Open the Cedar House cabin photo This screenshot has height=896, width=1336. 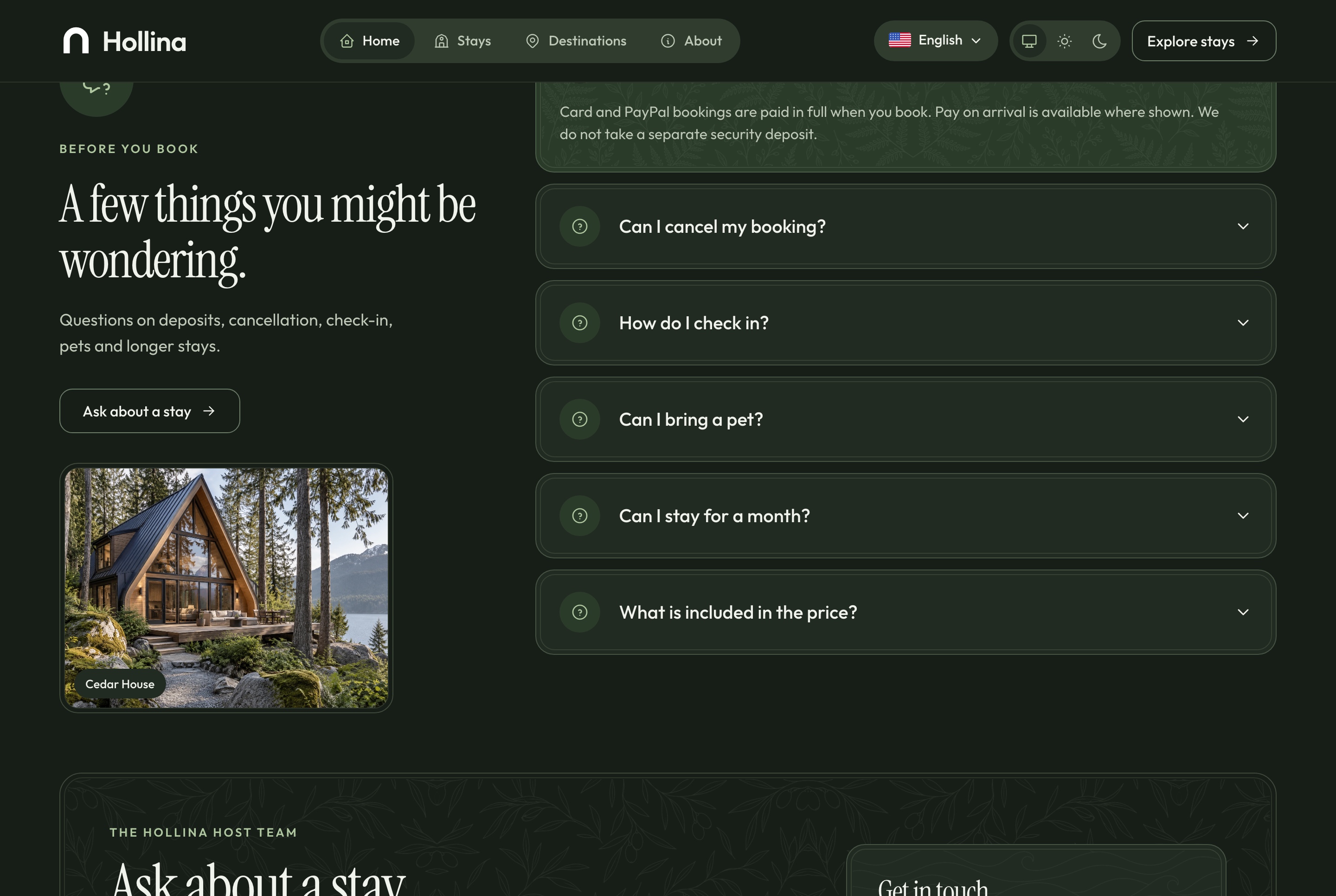point(226,588)
